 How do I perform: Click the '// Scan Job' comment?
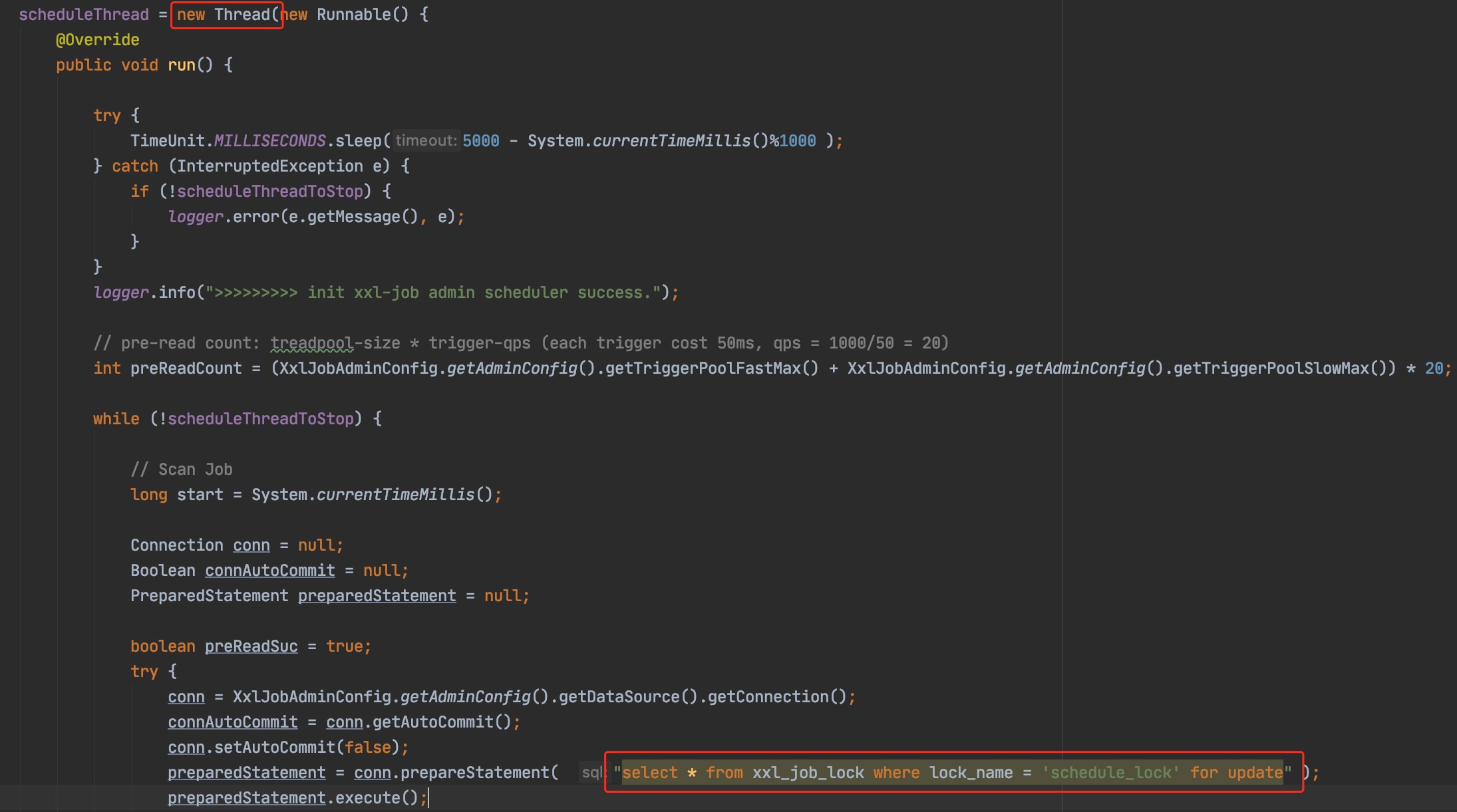(182, 470)
